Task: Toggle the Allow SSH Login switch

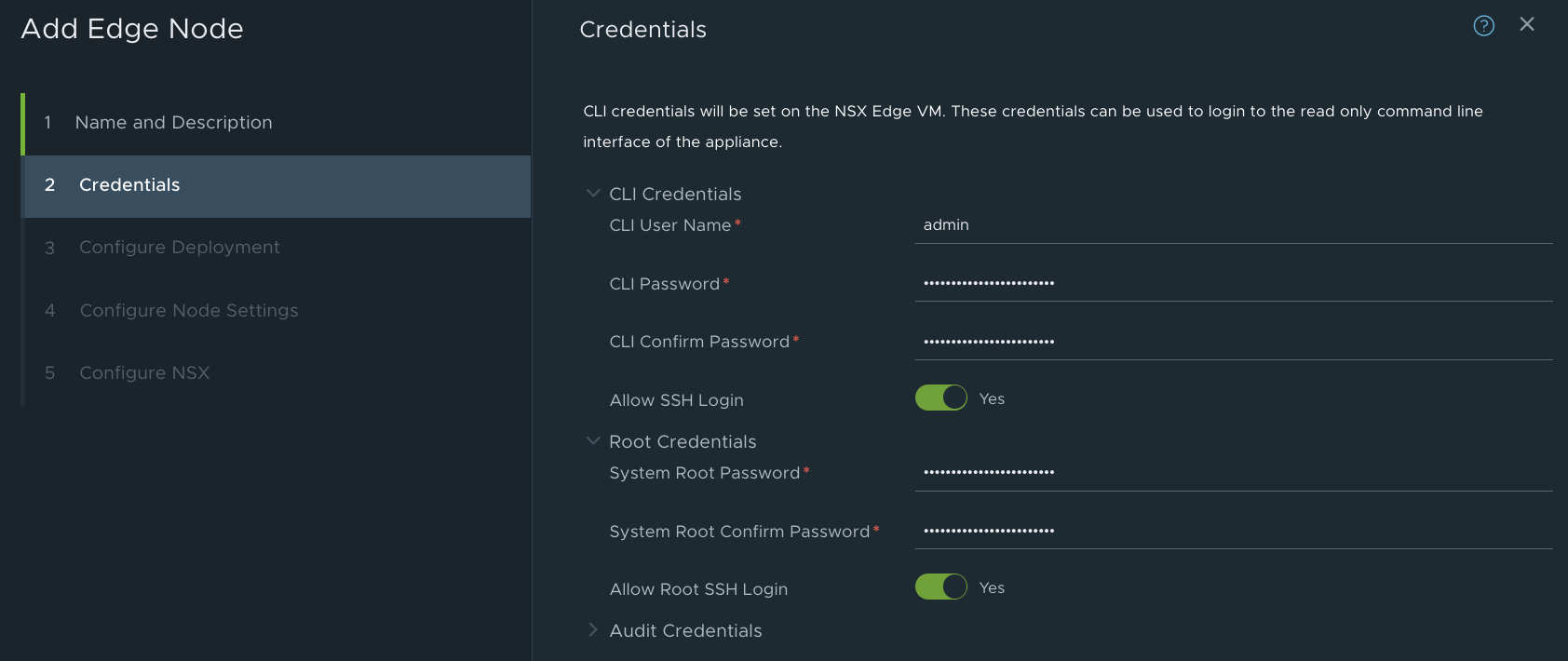Action: point(941,398)
